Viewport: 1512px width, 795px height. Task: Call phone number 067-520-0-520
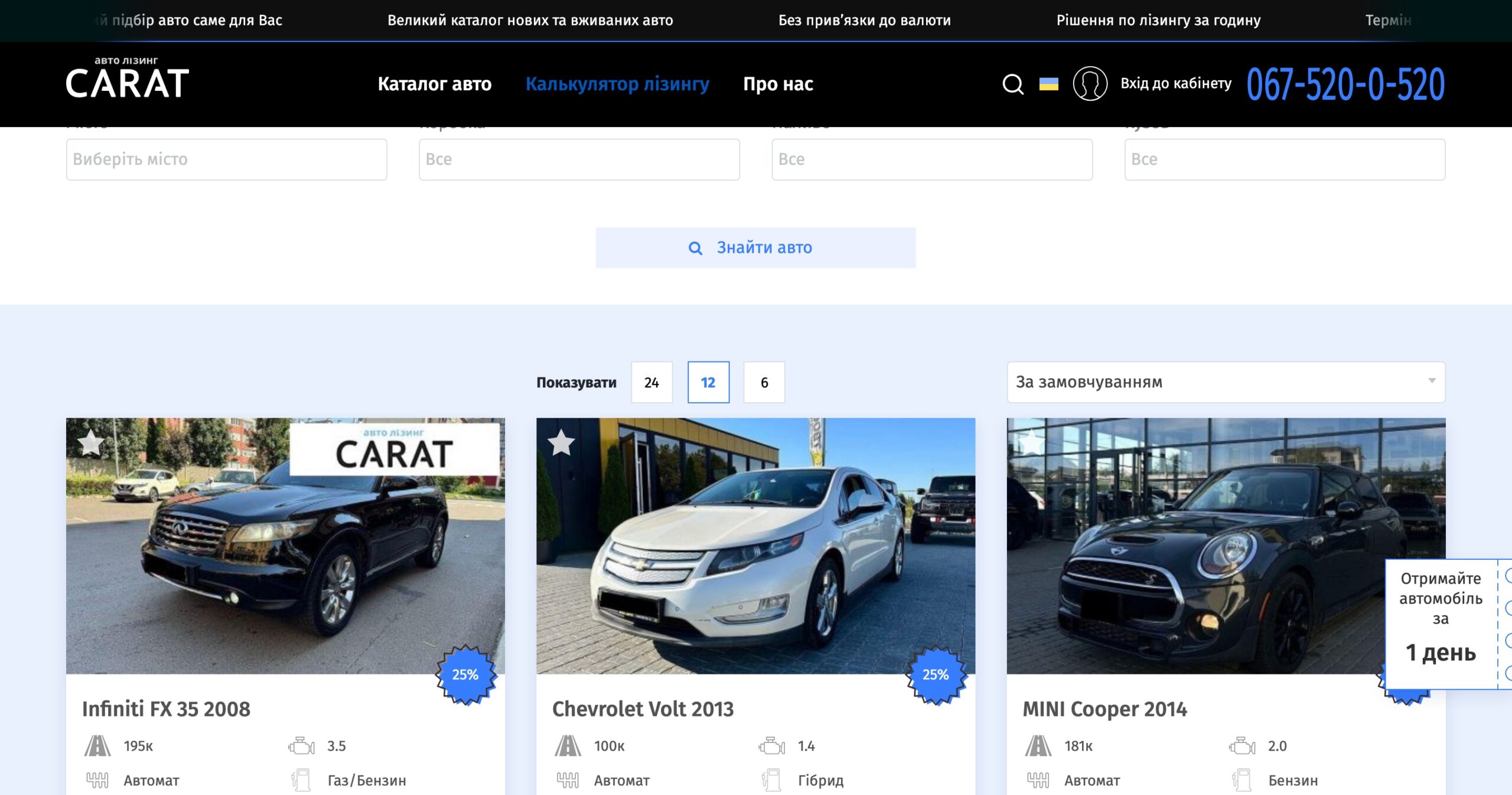click(1345, 84)
